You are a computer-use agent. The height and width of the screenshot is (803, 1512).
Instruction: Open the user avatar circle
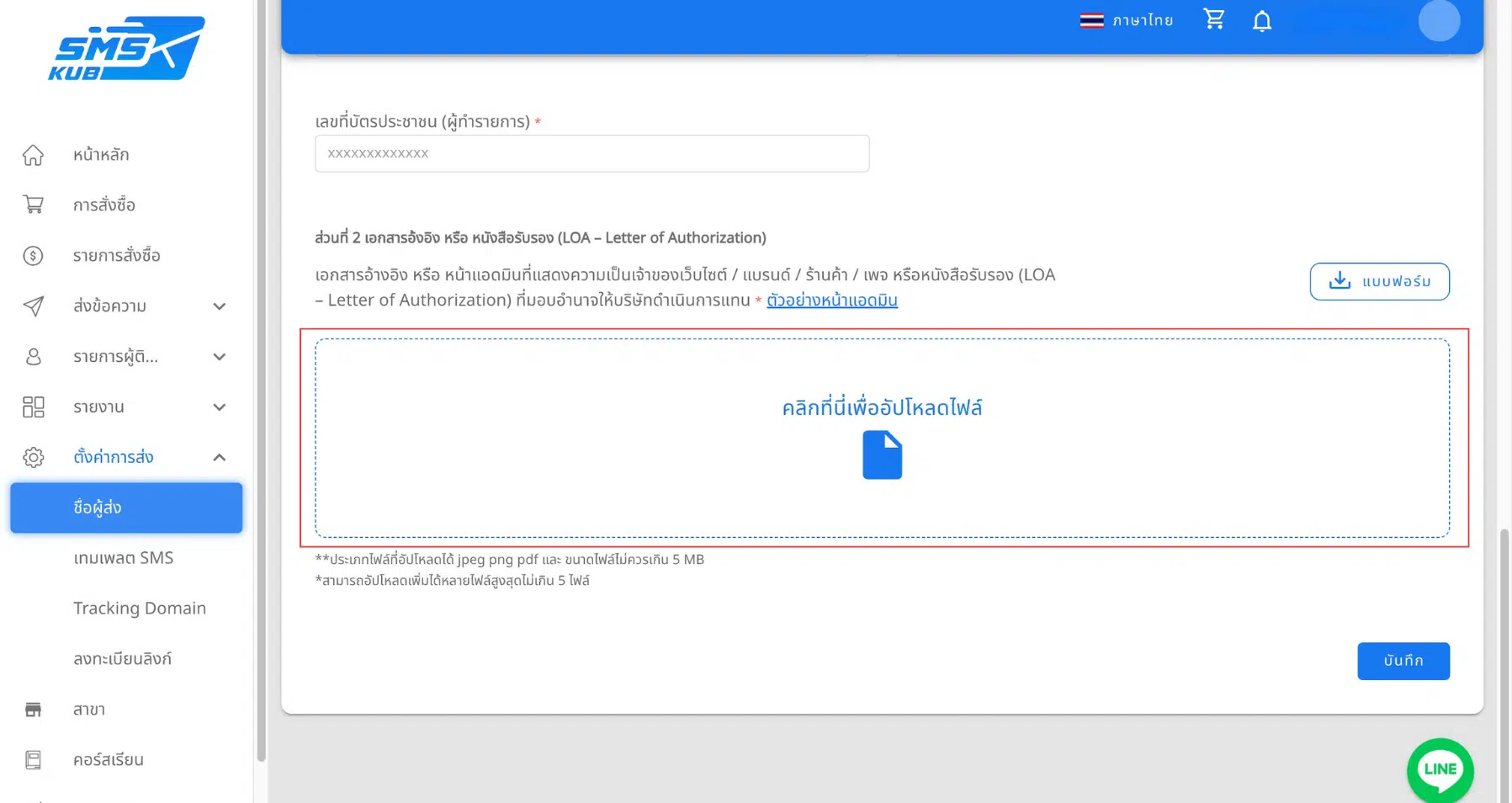click(1439, 20)
